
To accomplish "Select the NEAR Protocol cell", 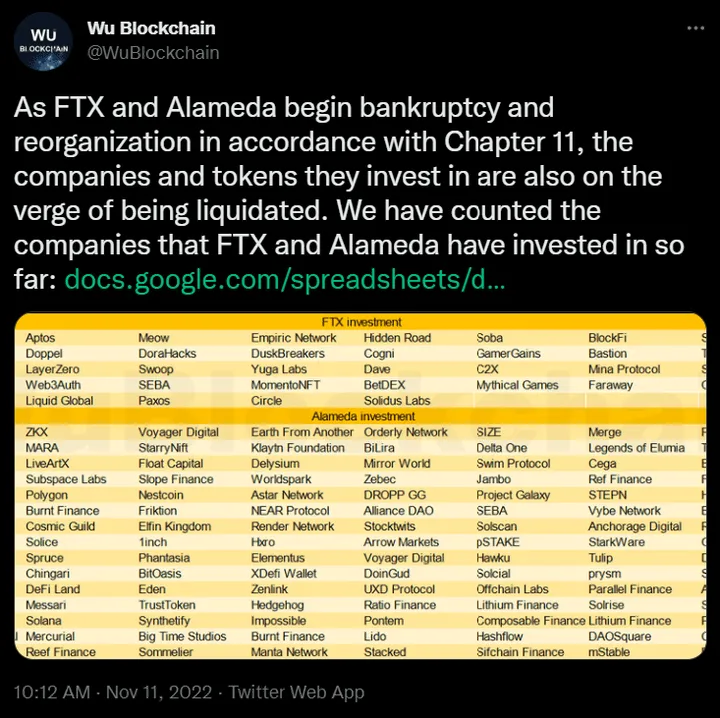I will tap(290, 511).
